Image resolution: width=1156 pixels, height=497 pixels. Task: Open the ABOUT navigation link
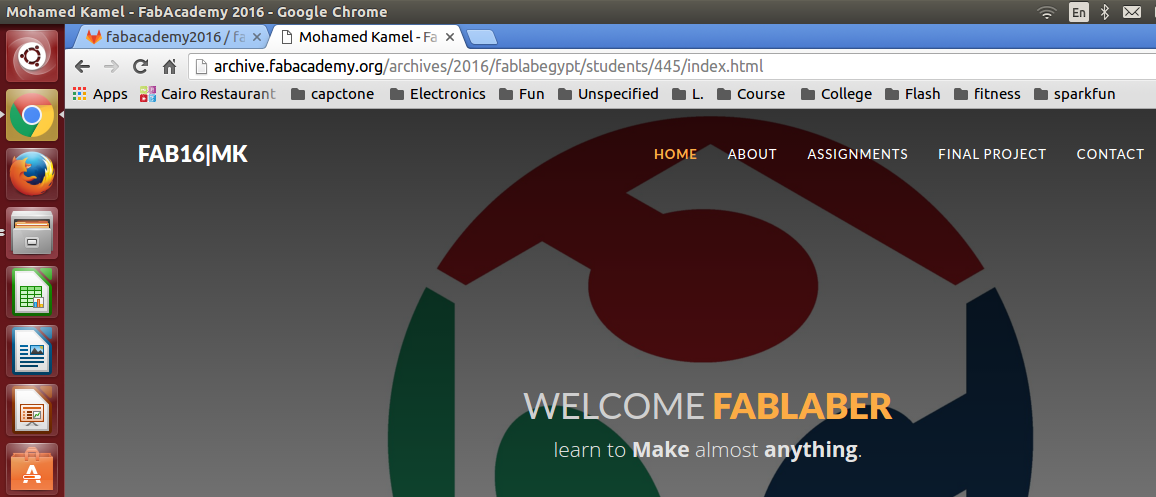coord(752,154)
